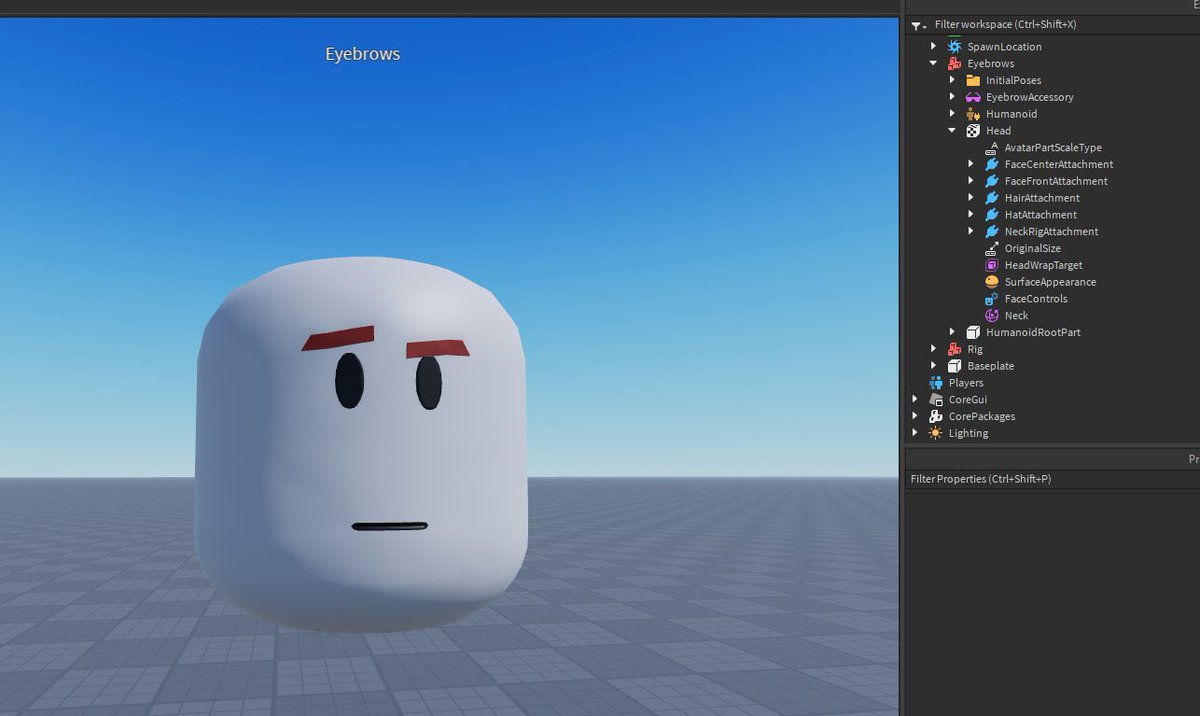The height and width of the screenshot is (716, 1200).
Task: Click the SurfaceAppearance icon
Action: pyautogui.click(x=992, y=282)
